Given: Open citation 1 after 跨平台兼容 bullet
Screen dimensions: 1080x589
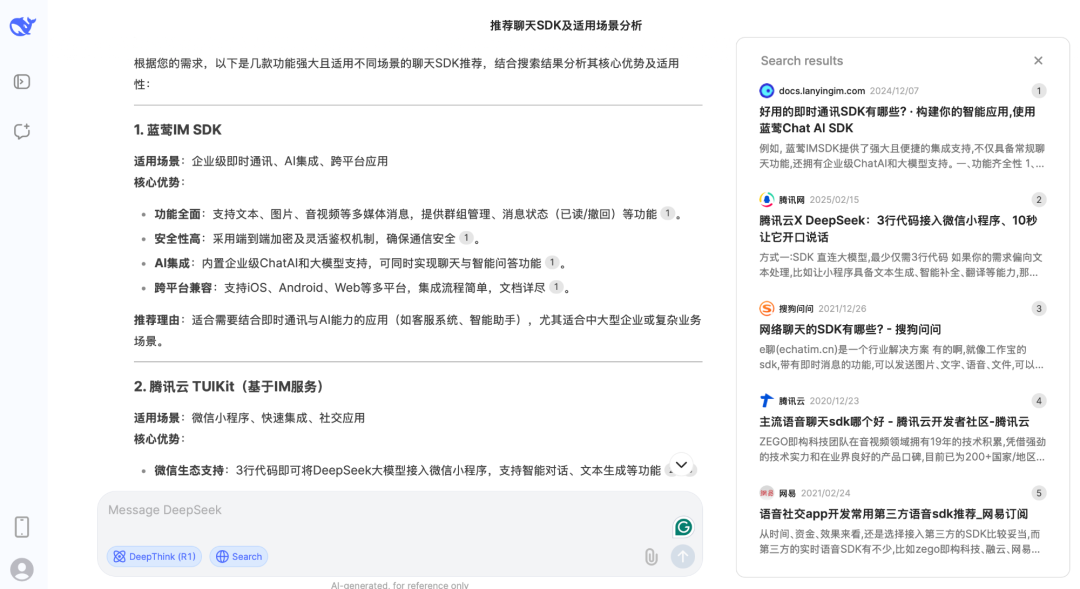Looking at the screenshot, I should point(557,287).
